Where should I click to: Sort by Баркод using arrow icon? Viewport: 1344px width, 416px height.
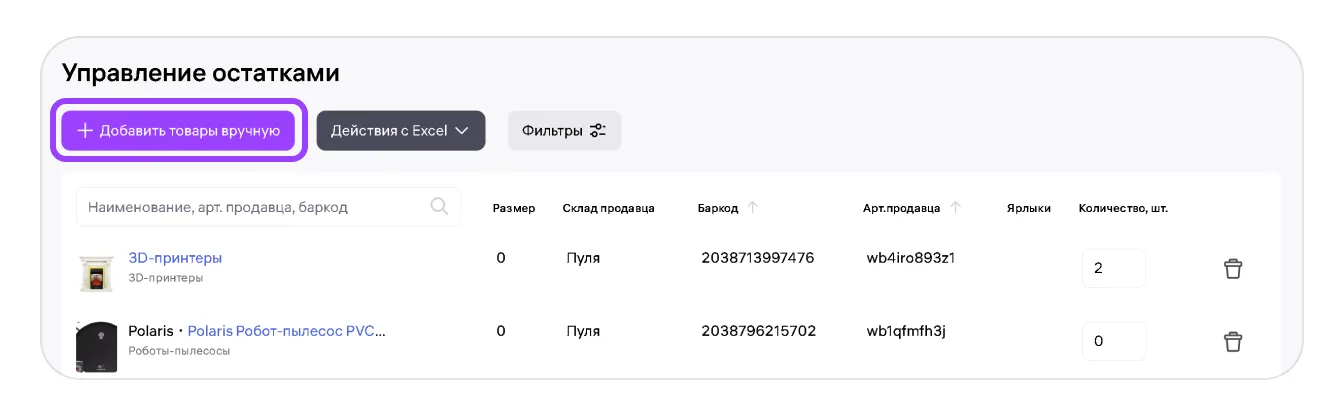tap(753, 208)
